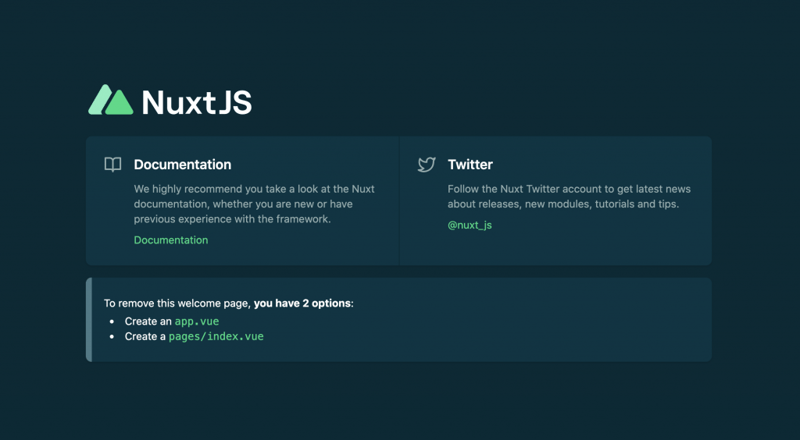800x440 pixels.
Task: Click the green Nuxt mountain logo
Action: 110,101
